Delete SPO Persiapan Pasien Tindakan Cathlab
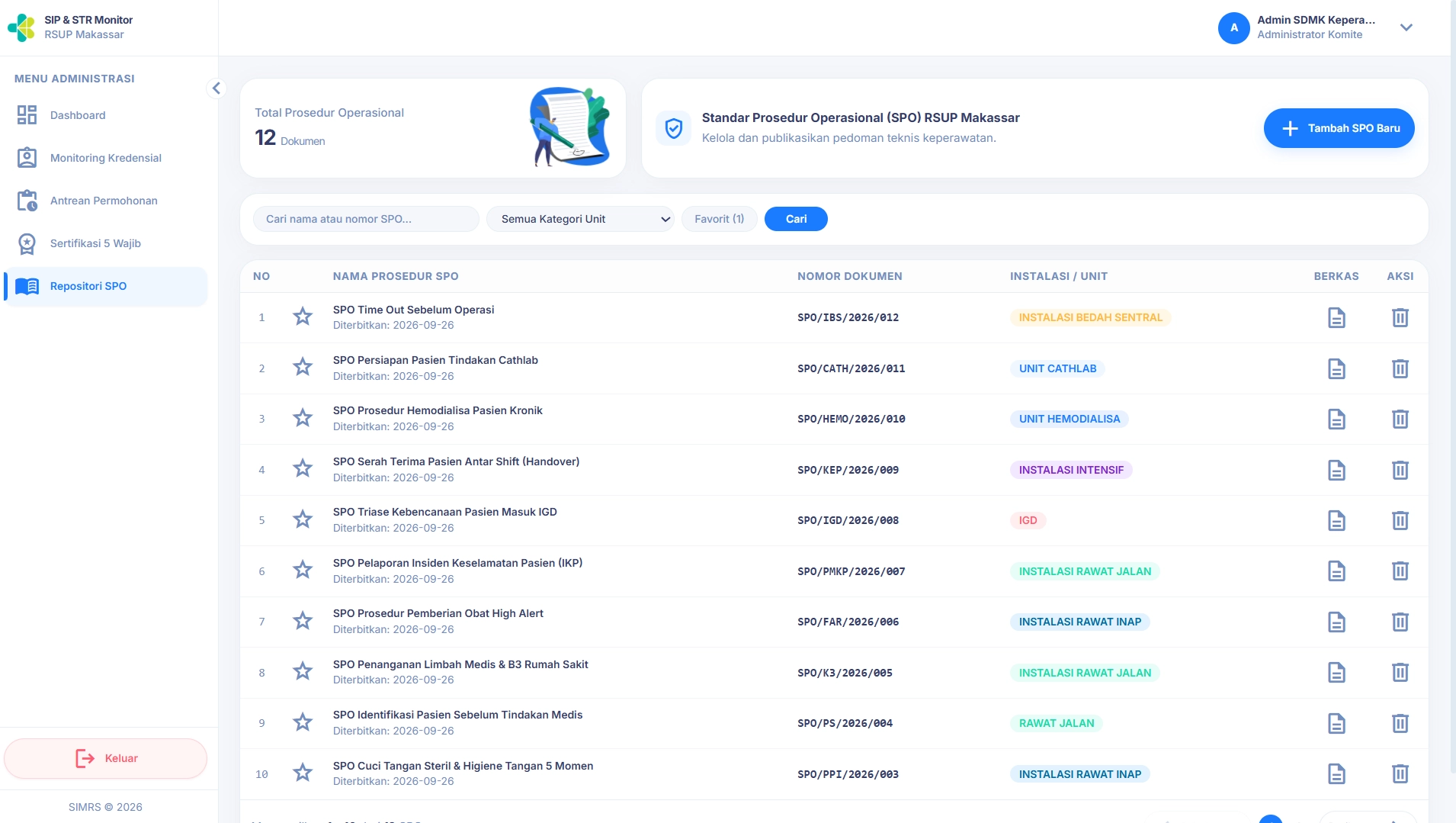 [1400, 368]
